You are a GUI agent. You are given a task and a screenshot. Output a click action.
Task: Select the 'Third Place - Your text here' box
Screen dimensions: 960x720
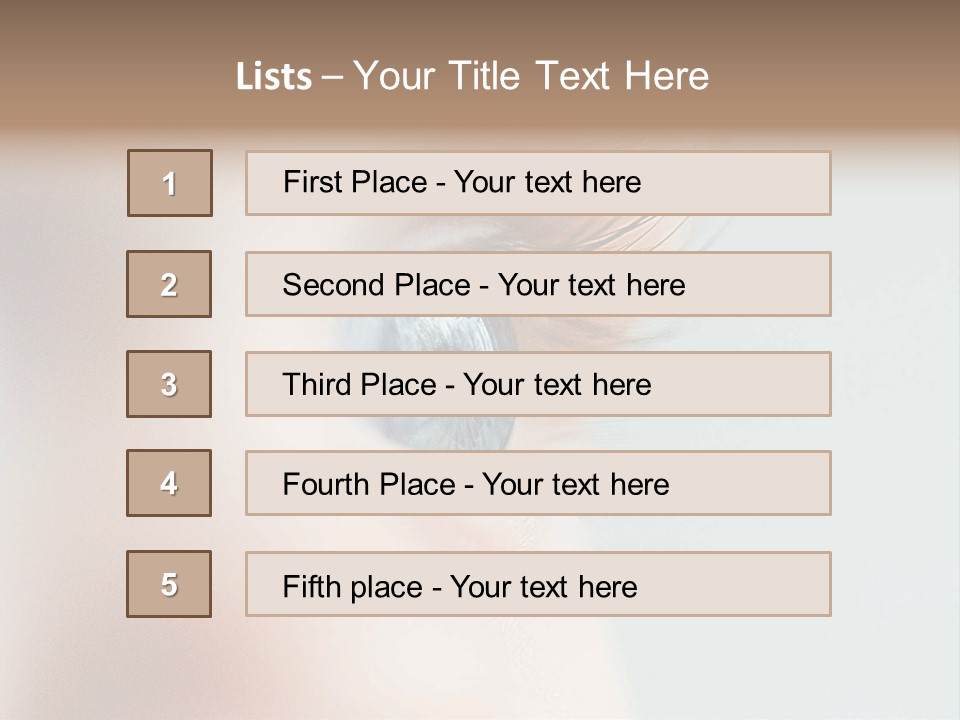538,384
